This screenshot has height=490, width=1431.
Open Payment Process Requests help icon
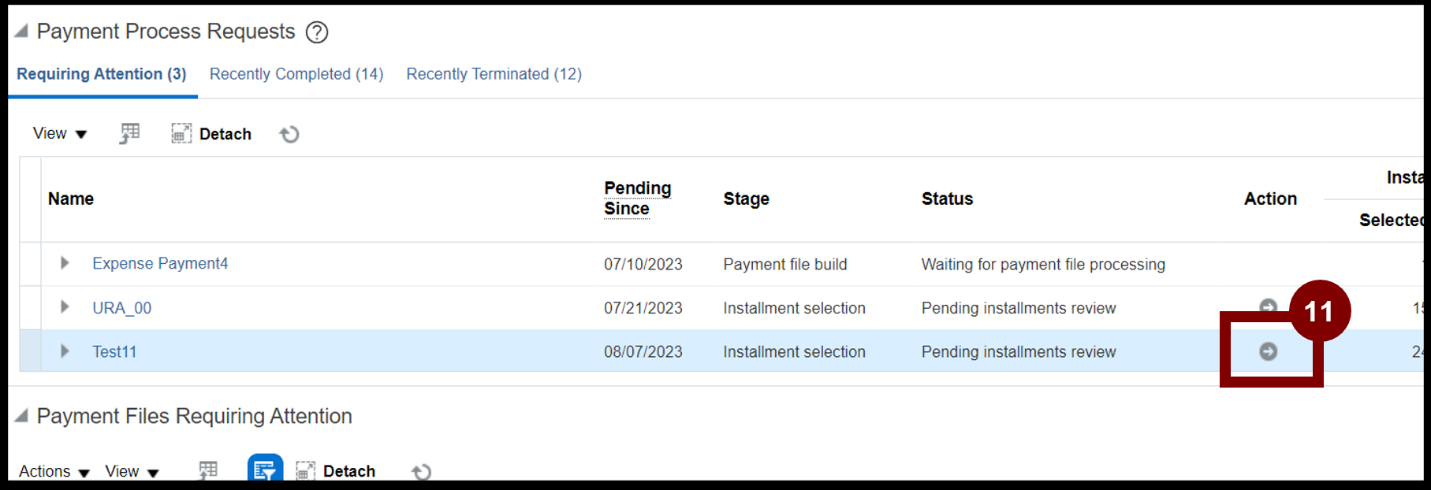[317, 32]
